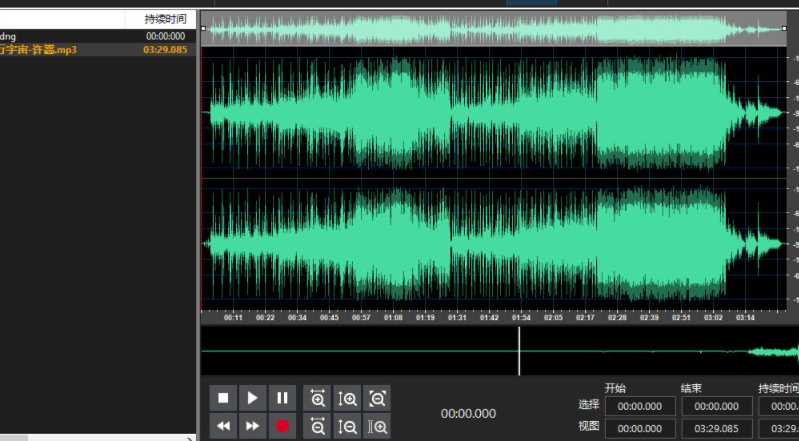The width and height of the screenshot is (799, 441).
Task: Click the selection start time field
Action: 640,406
